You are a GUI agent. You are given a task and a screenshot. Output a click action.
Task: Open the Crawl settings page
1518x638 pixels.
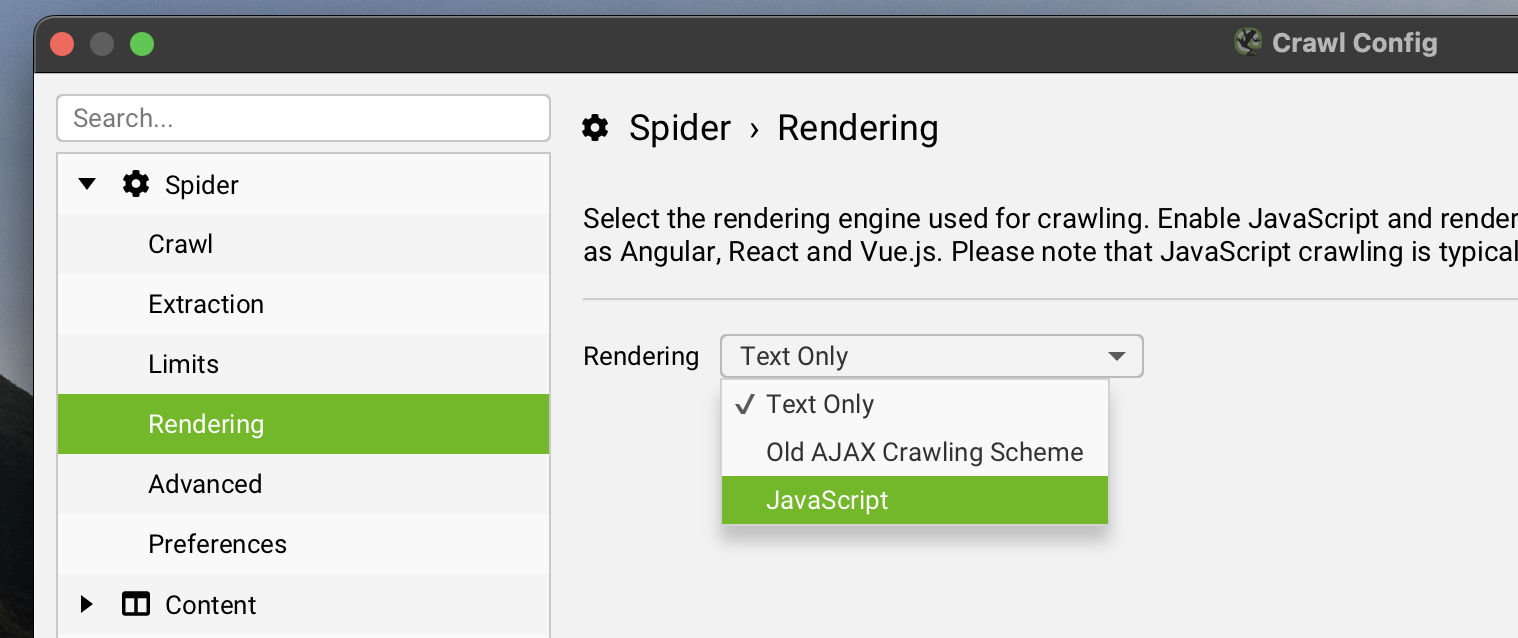point(181,244)
